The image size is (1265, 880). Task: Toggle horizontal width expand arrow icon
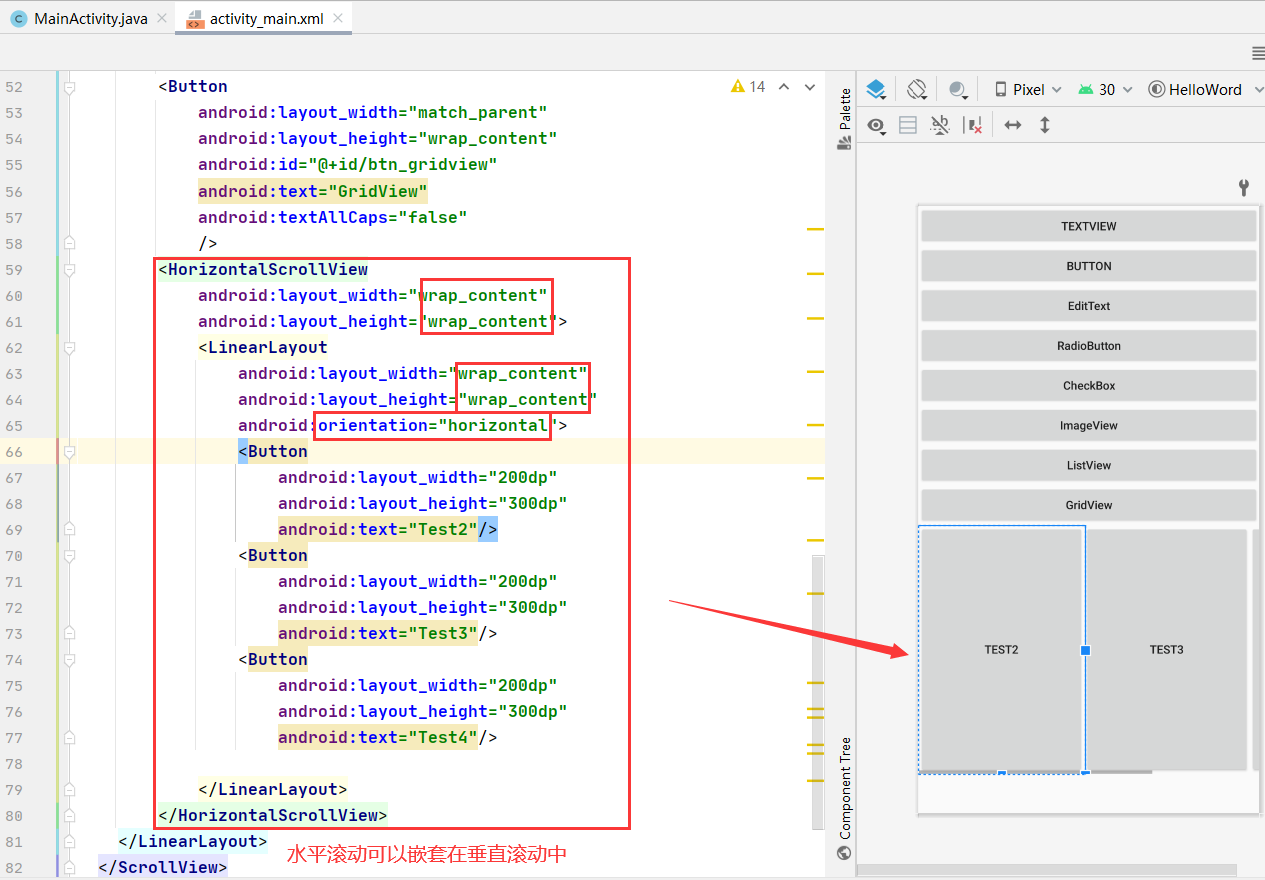point(1013,125)
